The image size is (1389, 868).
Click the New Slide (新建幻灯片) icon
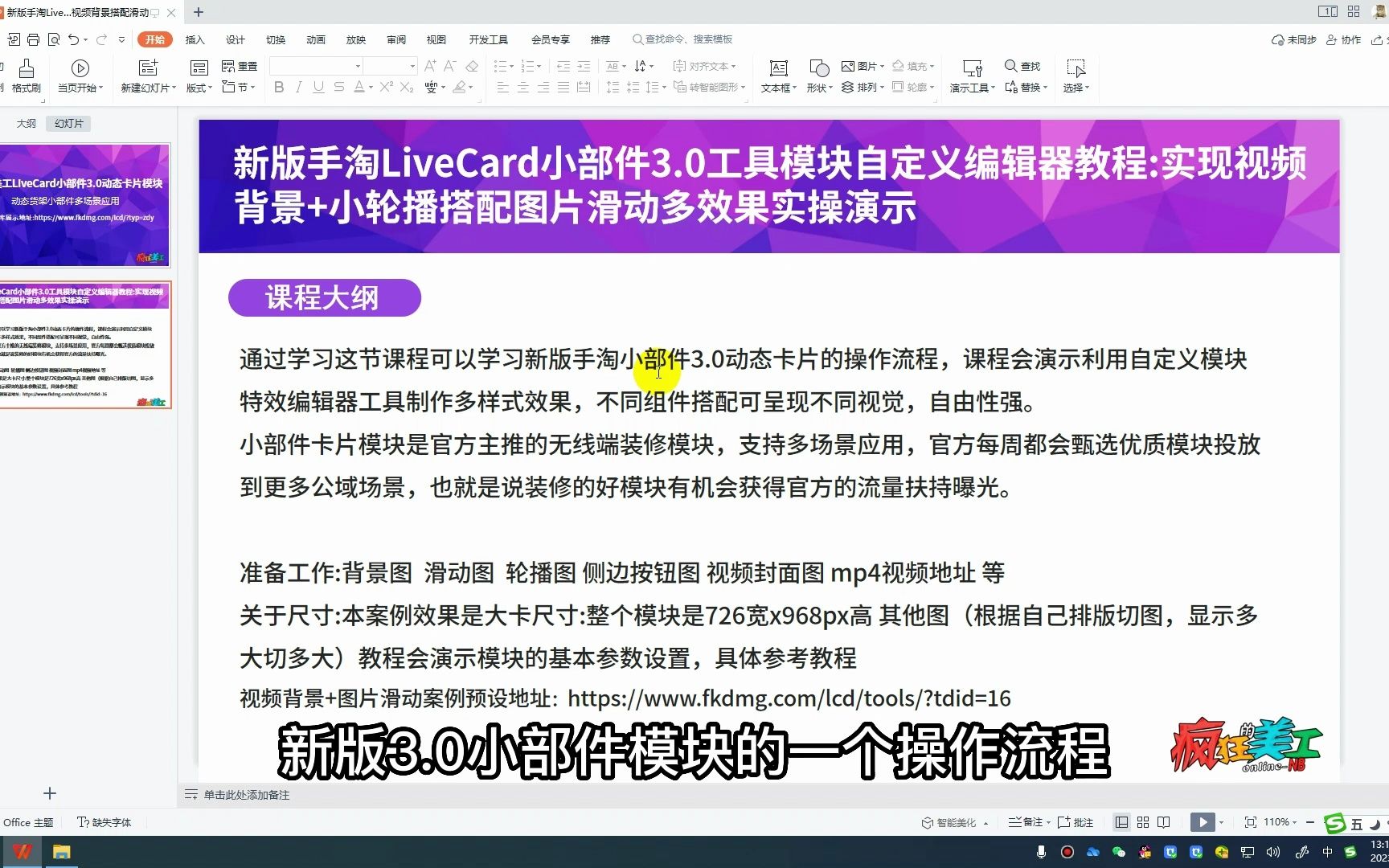148,68
